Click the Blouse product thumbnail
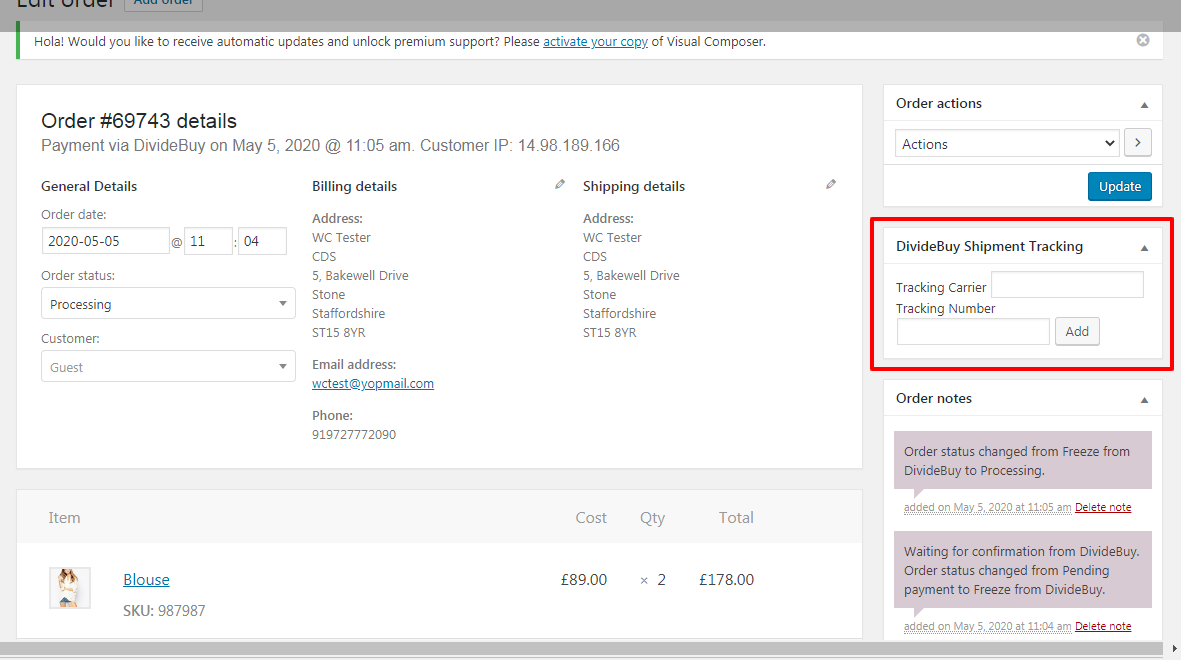 (x=70, y=588)
